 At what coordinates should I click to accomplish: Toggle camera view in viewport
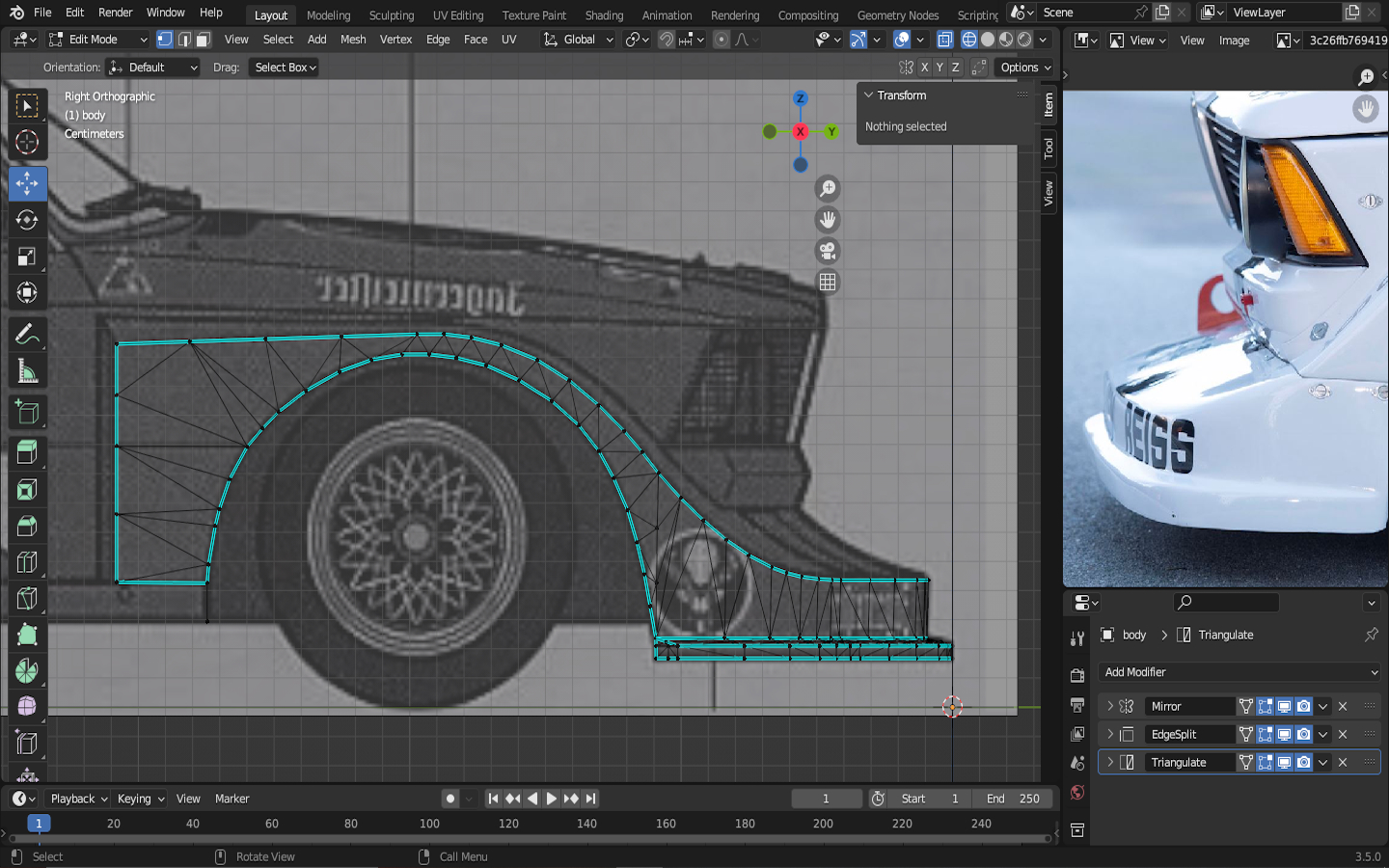coord(828,252)
